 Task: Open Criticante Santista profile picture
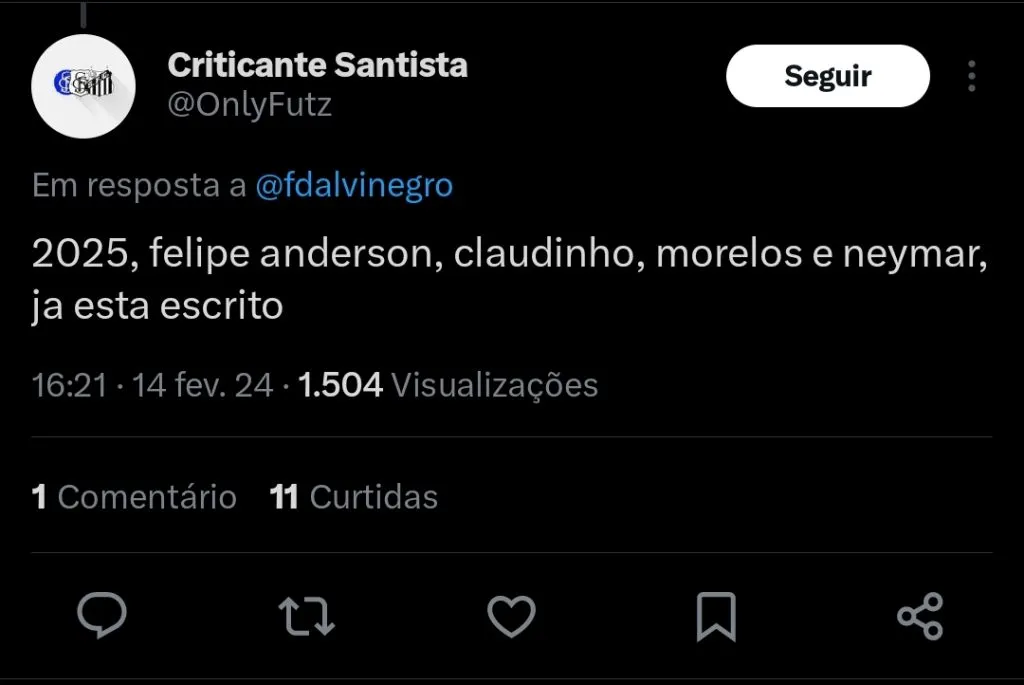tap(84, 84)
